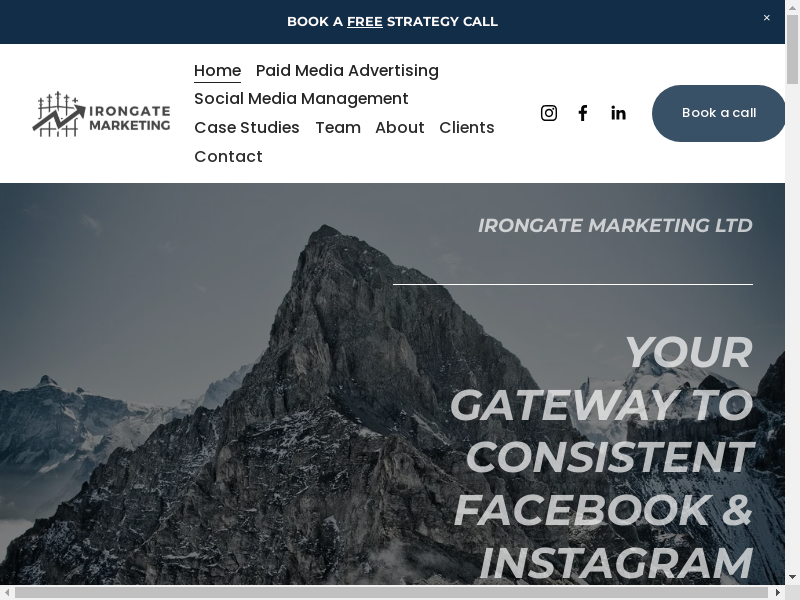Open Social Media Management page
The width and height of the screenshot is (800, 600).
301,98
